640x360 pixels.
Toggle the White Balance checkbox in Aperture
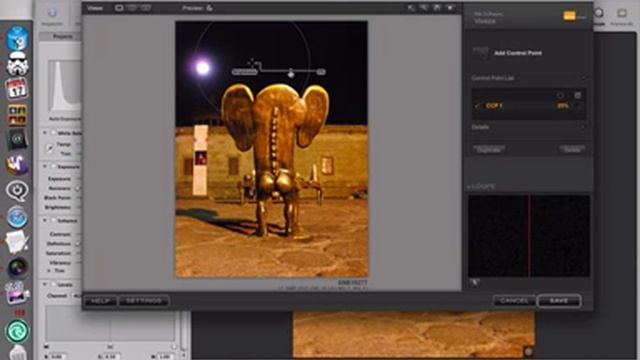pyautogui.click(x=53, y=133)
